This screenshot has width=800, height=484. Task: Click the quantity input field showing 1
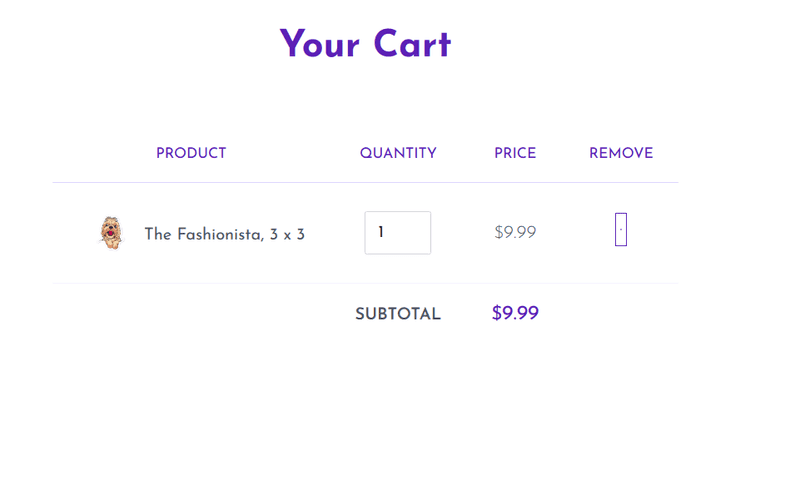397,233
